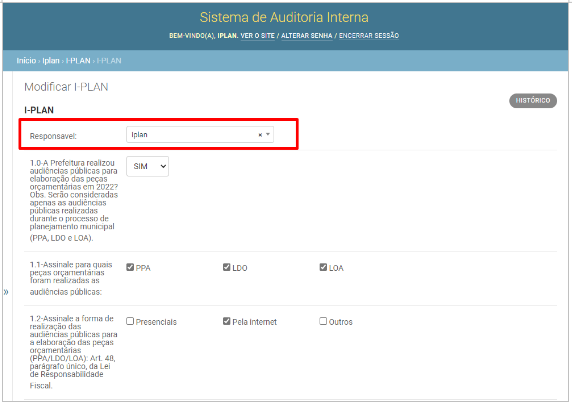Open the ALTERAR SENHA link
The height and width of the screenshot is (404, 572).
(x=306, y=36)
